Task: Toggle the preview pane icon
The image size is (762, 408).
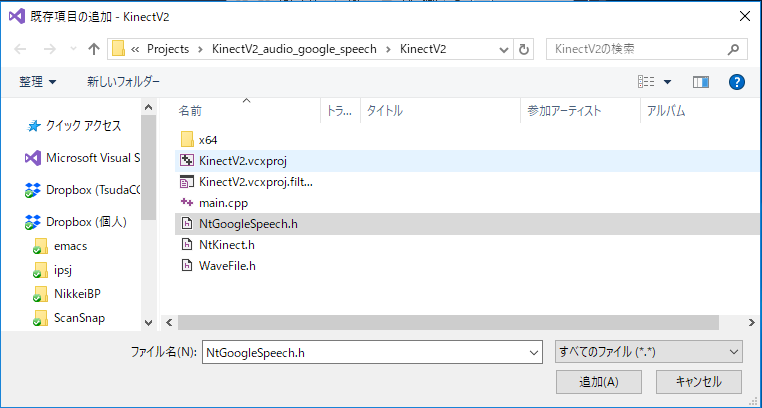Action: pos(700,81)
